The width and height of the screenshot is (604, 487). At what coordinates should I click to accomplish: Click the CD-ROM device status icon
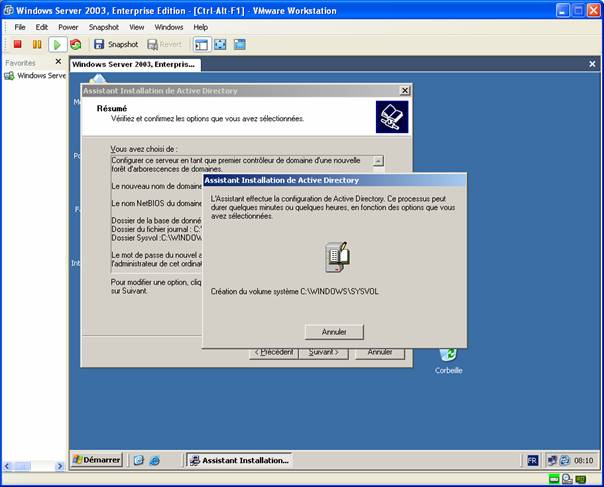point(567,479)
